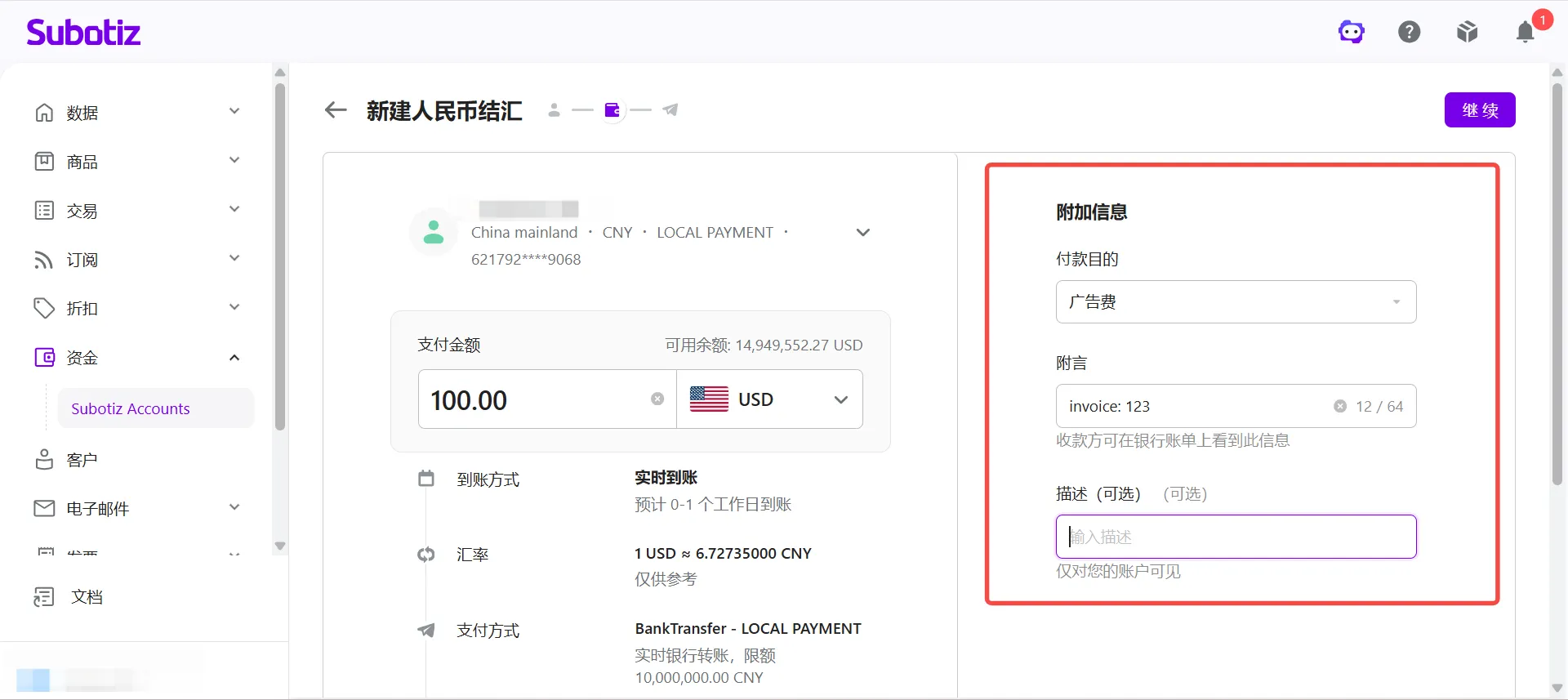Click the 可用余额 14,949,552.27 USD text
Screen dimensions: 1568x700
pyautogui.click(x=764, y=345)
